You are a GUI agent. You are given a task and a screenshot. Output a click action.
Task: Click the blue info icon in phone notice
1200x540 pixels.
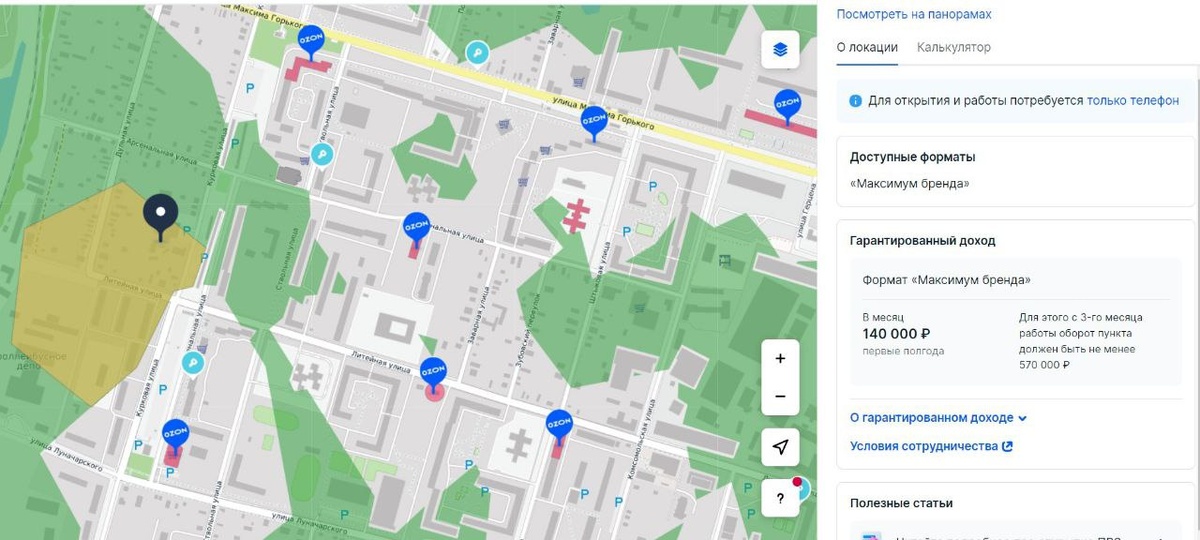coord(855,101)
